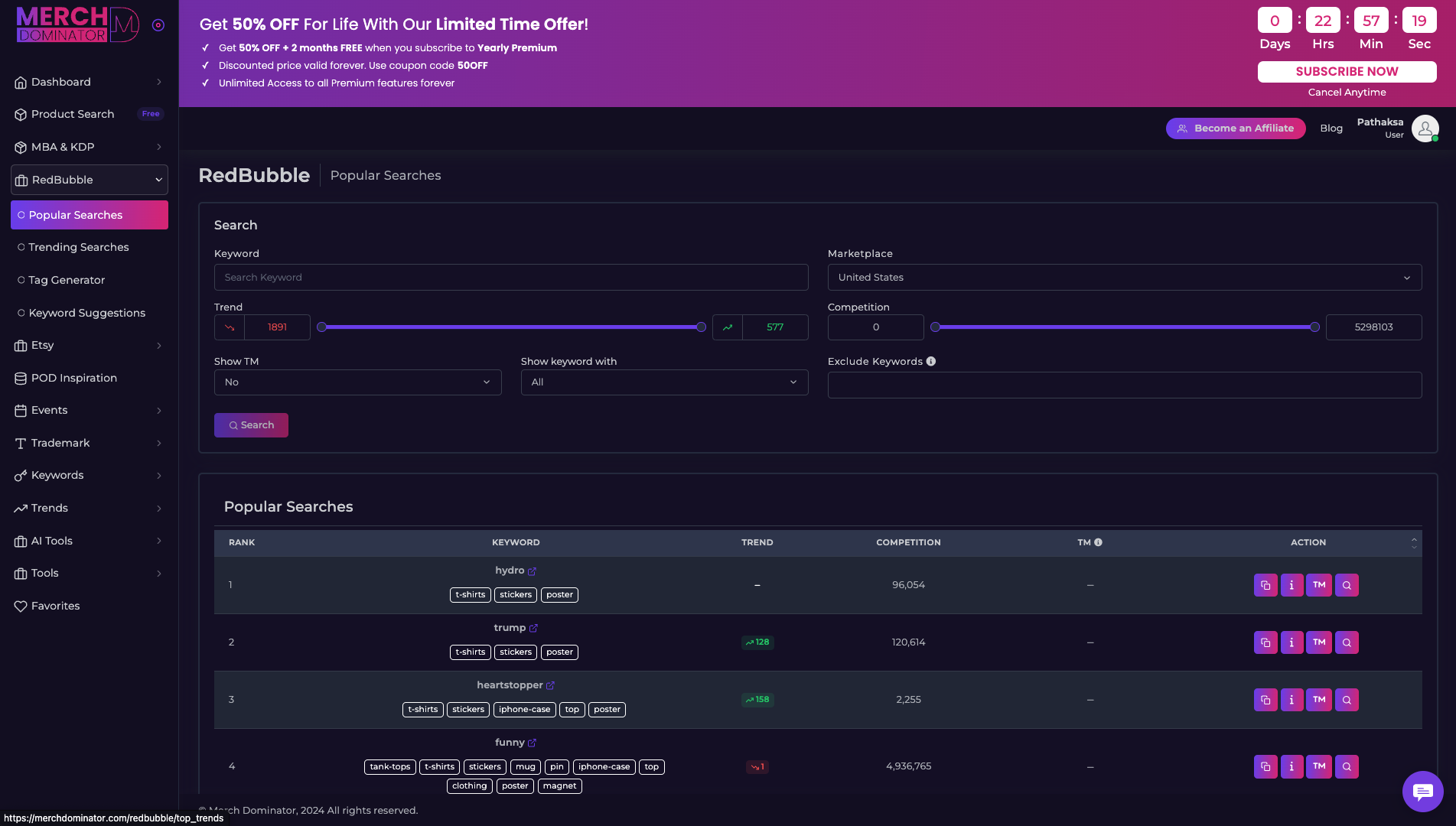Click right handle of Competition slider
Image resolution: width=1456 pixels, height=826 pixels.
[x=1314, y=327]
